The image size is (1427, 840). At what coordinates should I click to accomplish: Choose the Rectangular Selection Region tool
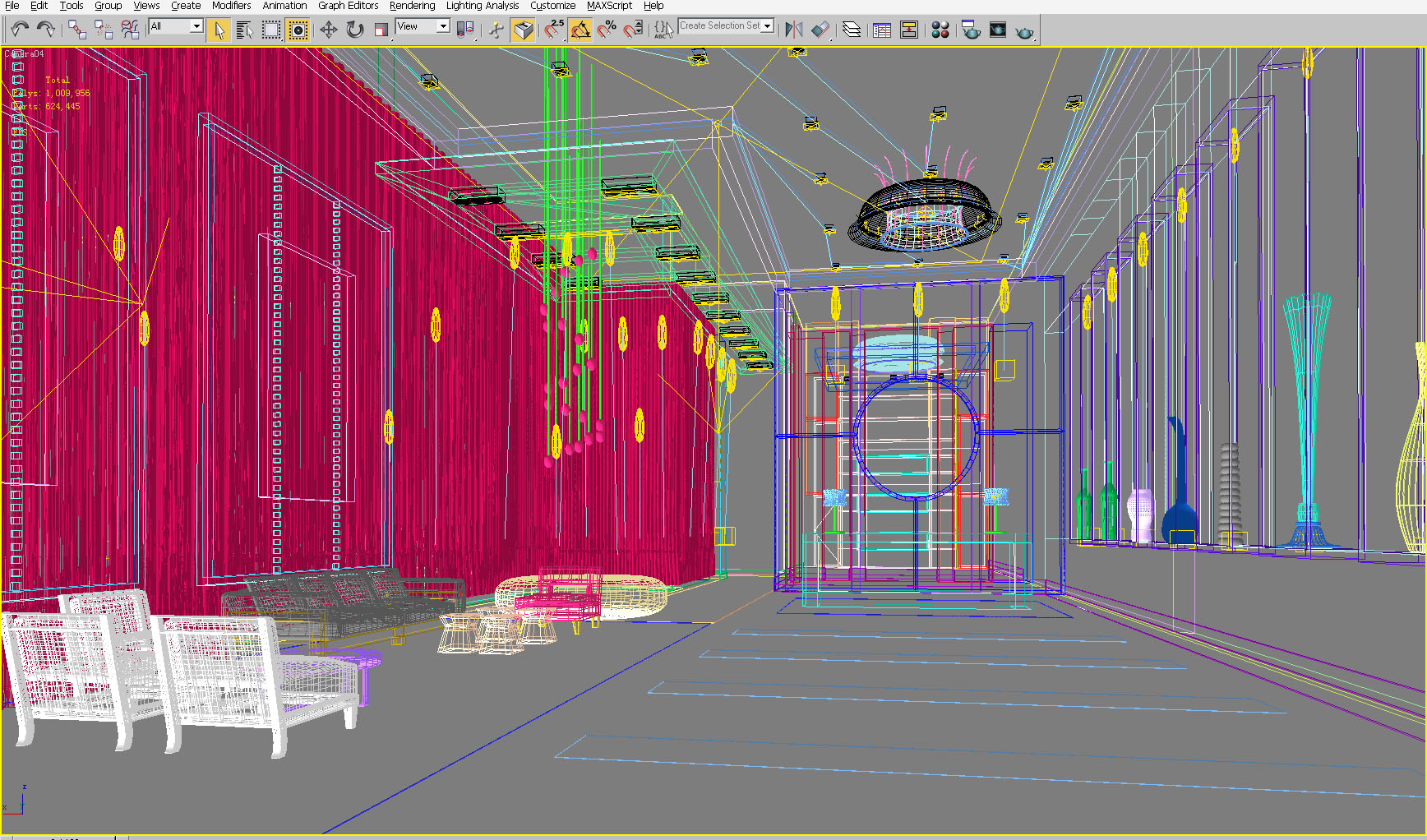coord(270,30)
